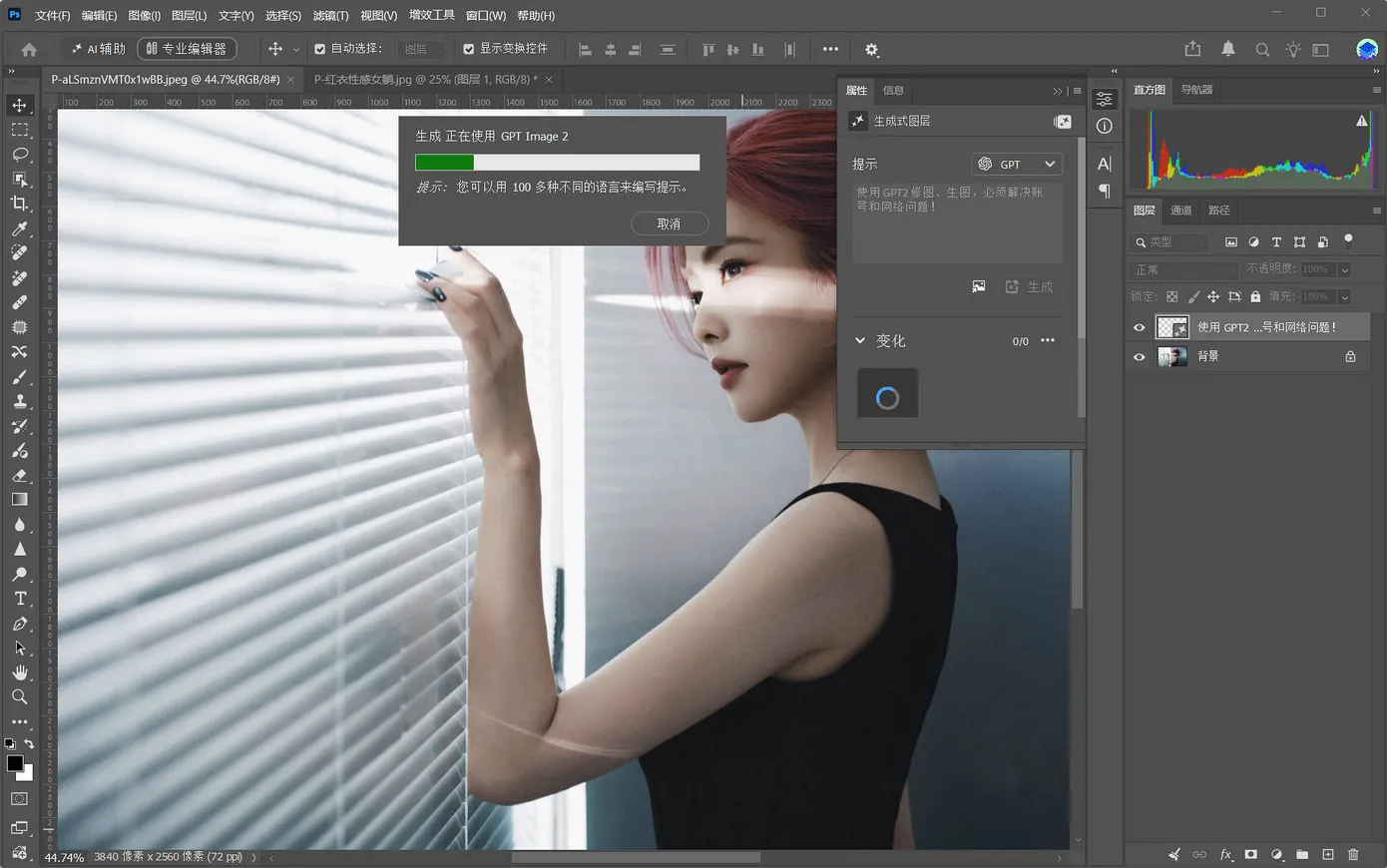Open the 图层 auto-select target dropdown

423,49
